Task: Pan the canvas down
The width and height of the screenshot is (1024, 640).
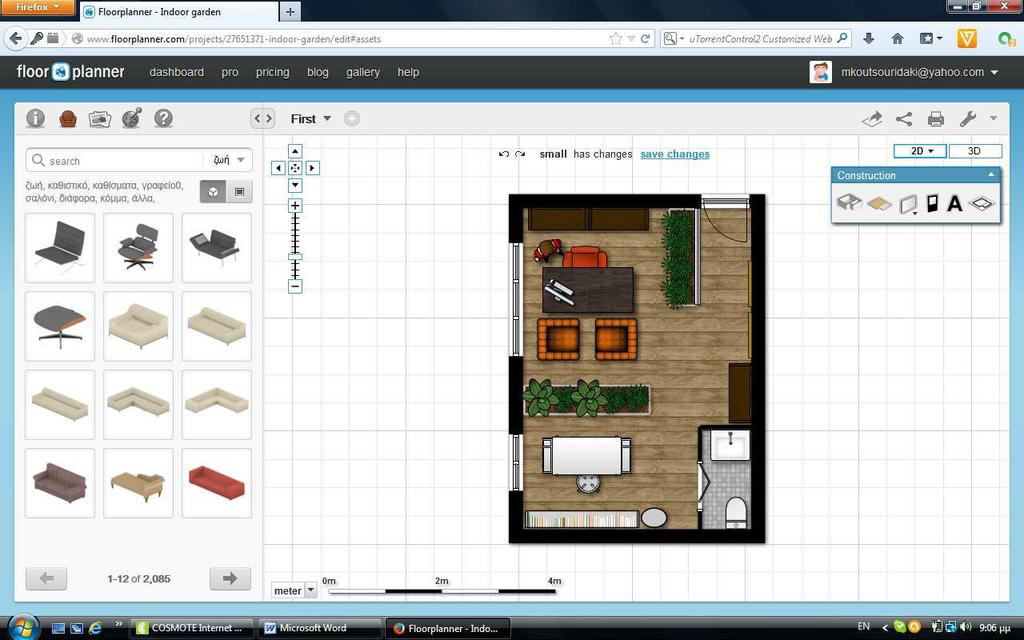Action: 295,185
